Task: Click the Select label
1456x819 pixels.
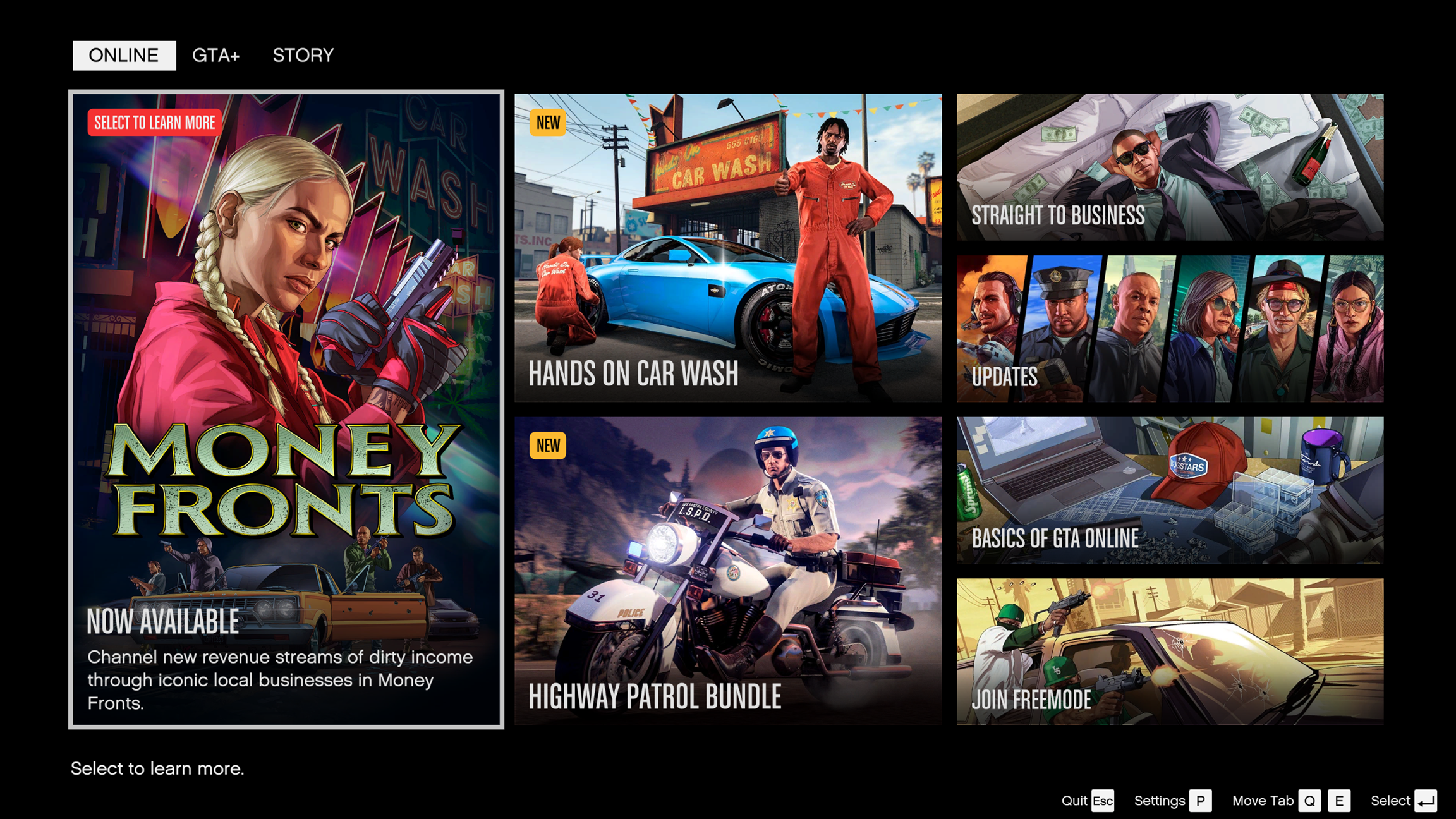Action: click(1390, 801)
